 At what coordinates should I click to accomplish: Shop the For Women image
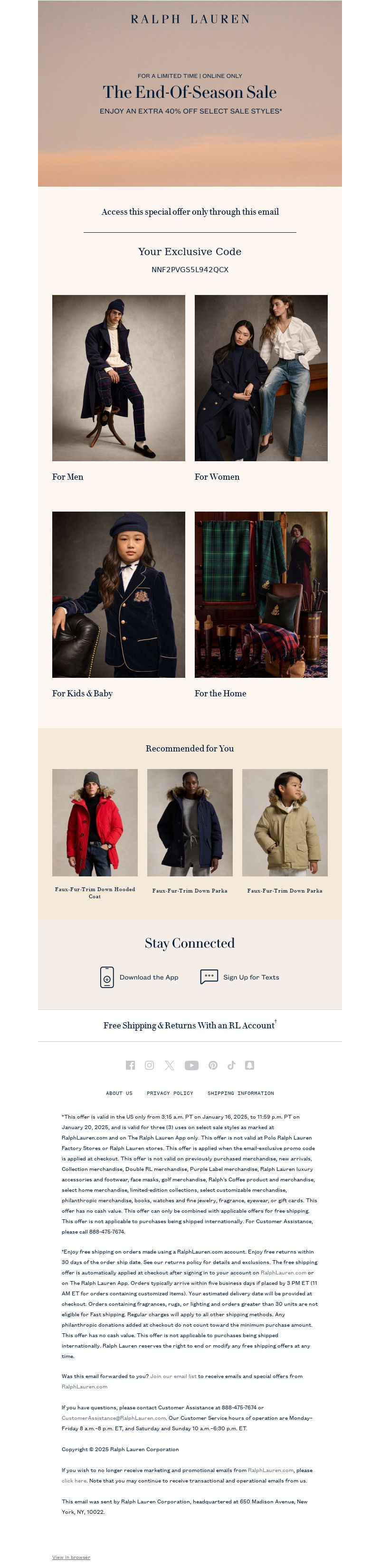click(261, 378)
